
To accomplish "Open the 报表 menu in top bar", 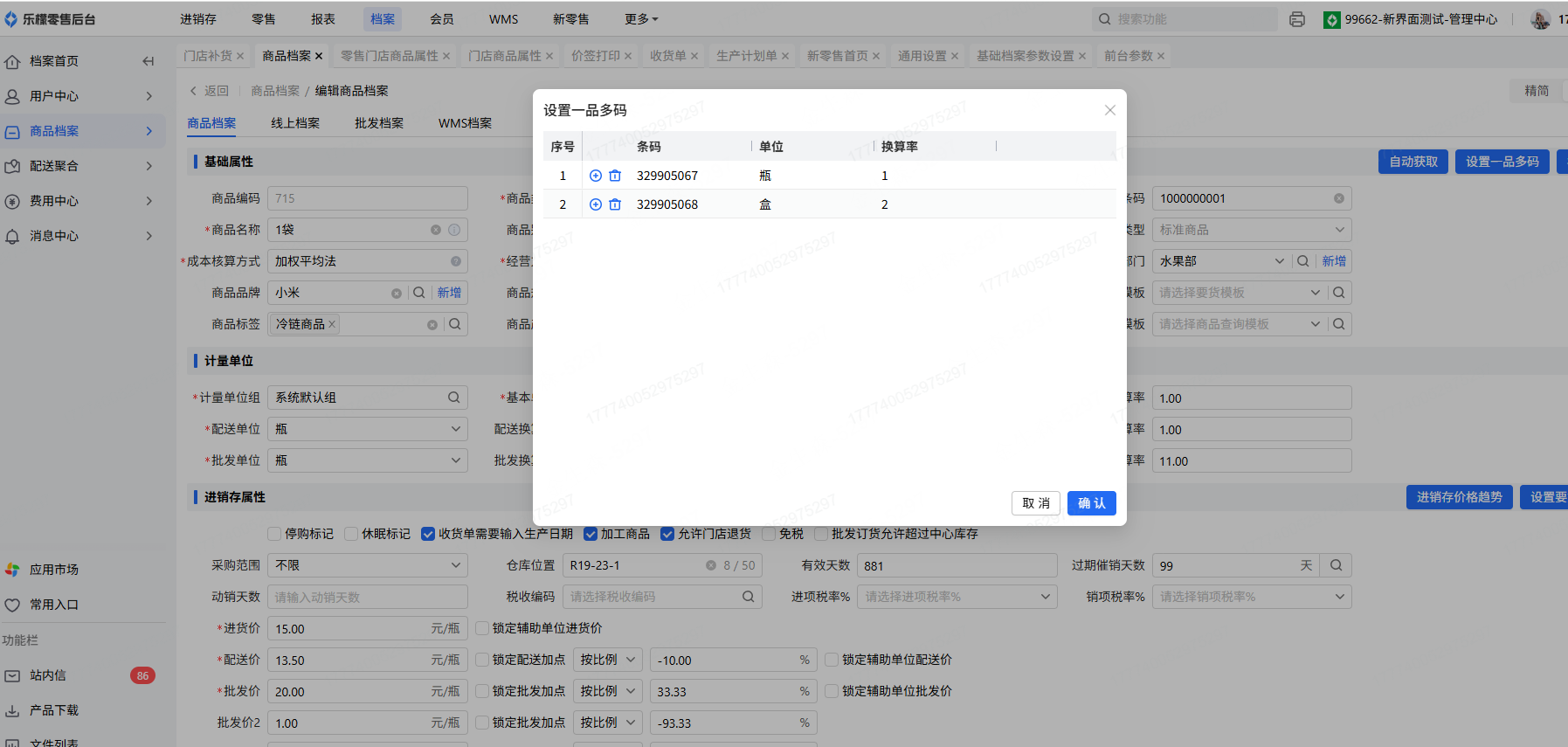I will click(x=323, y=19).
